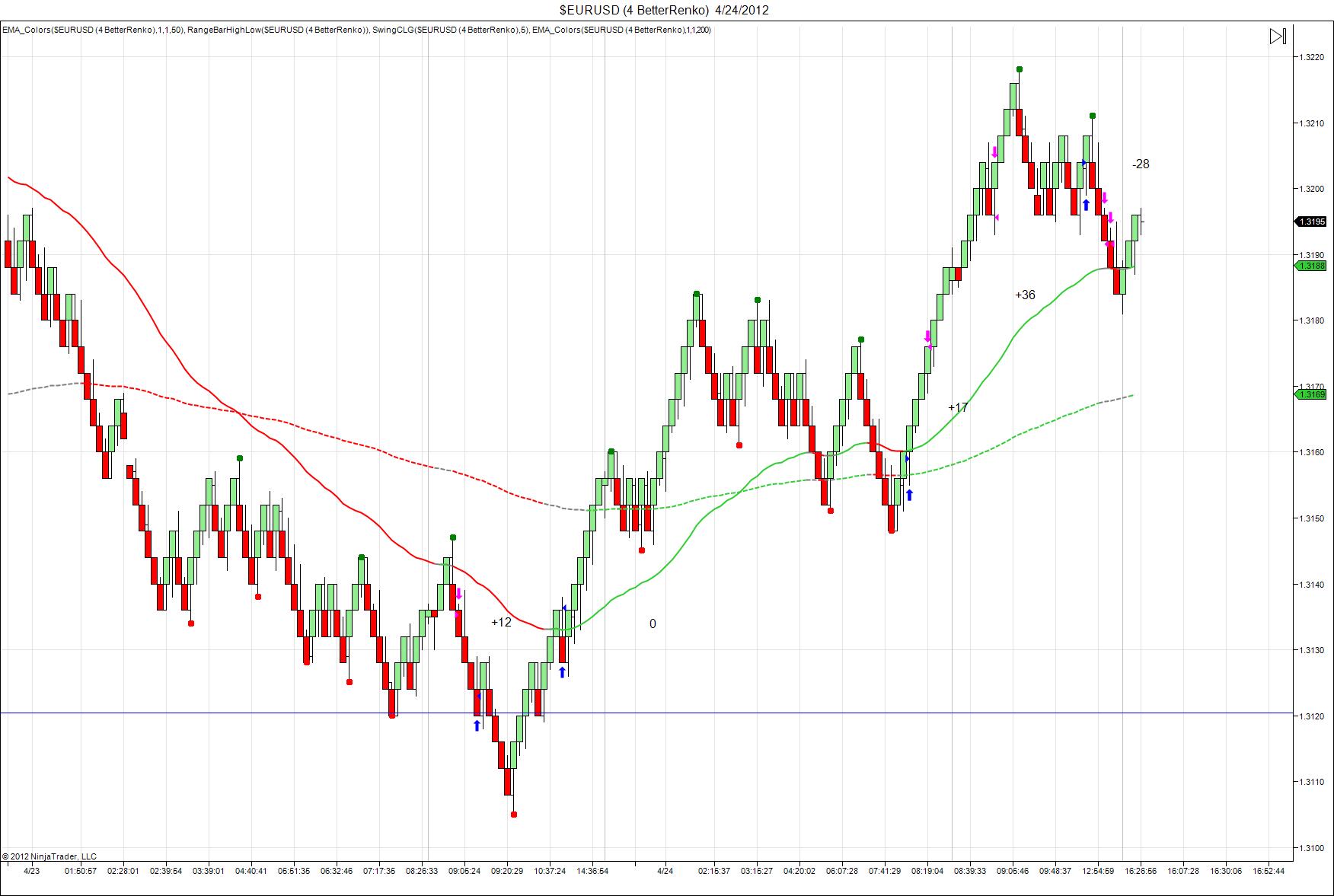Click the 02:15:37 time axis label

[713, 871]
